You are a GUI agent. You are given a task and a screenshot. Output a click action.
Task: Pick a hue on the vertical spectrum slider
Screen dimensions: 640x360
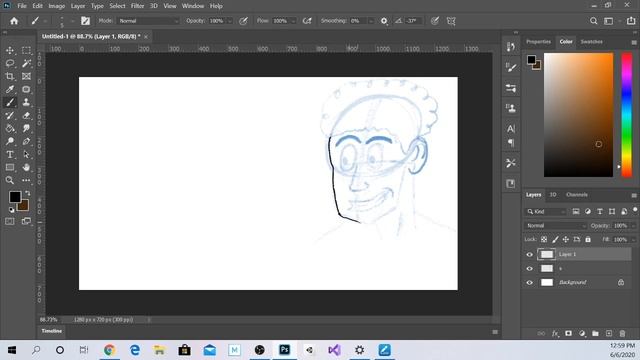coord(627,115)
